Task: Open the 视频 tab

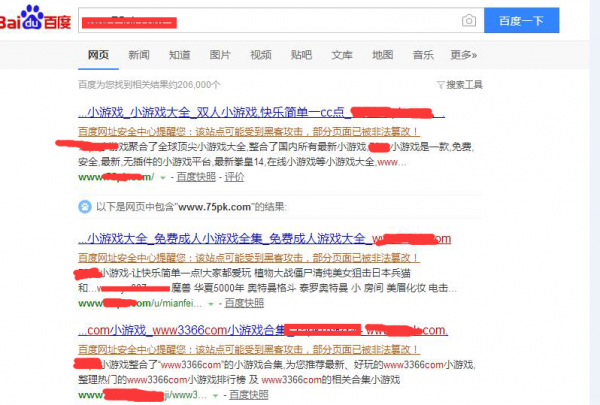Action: tap(261, 55)
